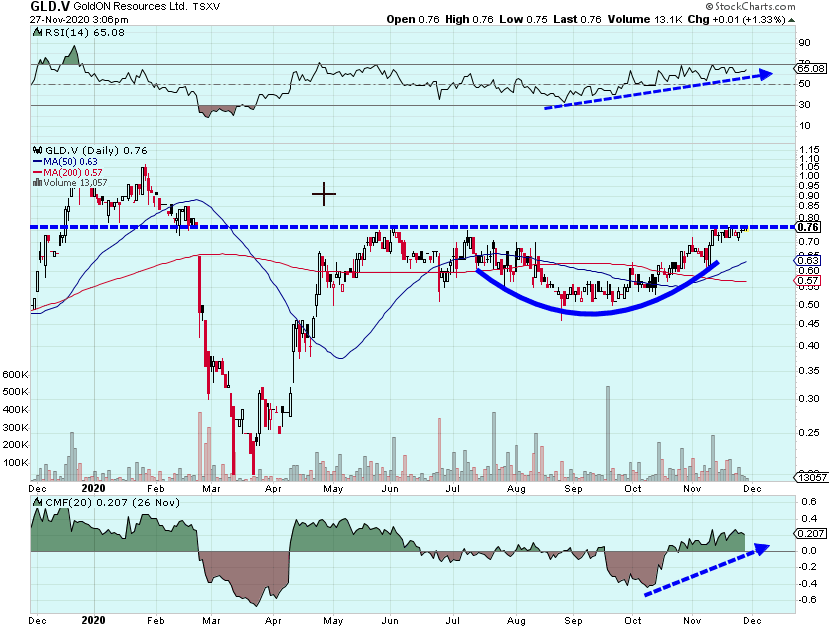Click the blue 0.63 MA tag on price axis

tap(808, 260)
